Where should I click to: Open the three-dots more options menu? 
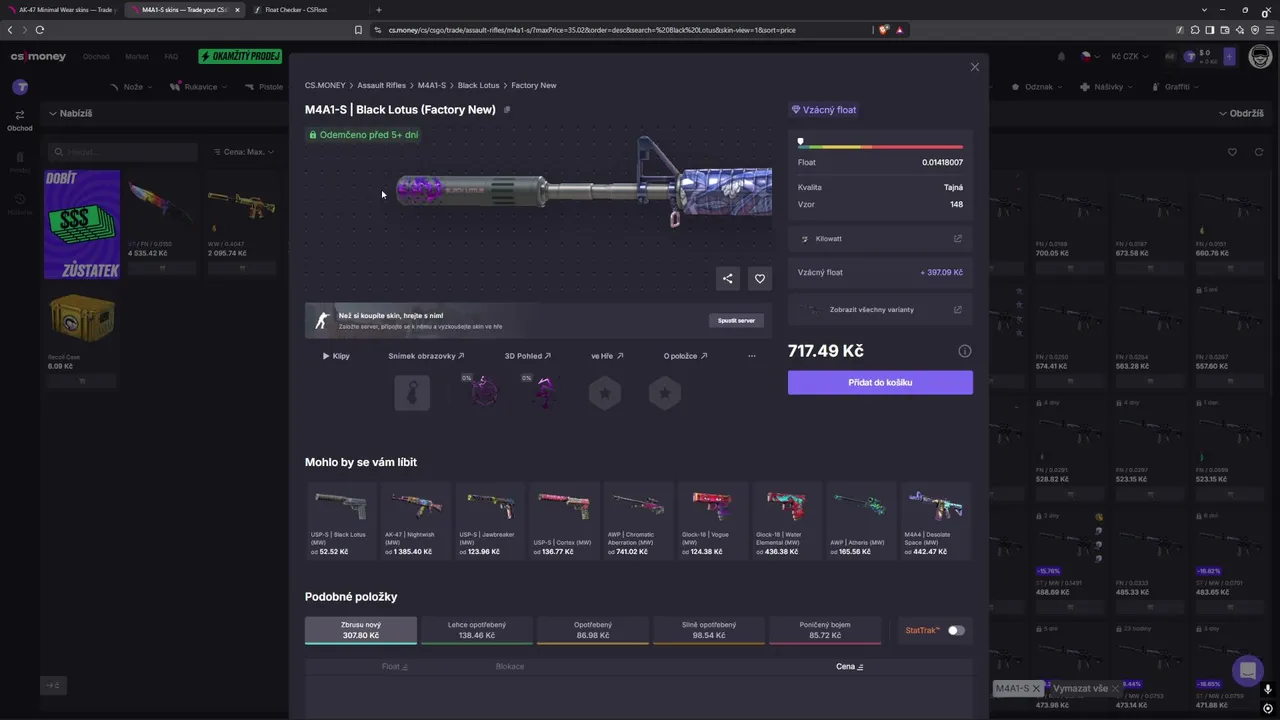point(752,356)
